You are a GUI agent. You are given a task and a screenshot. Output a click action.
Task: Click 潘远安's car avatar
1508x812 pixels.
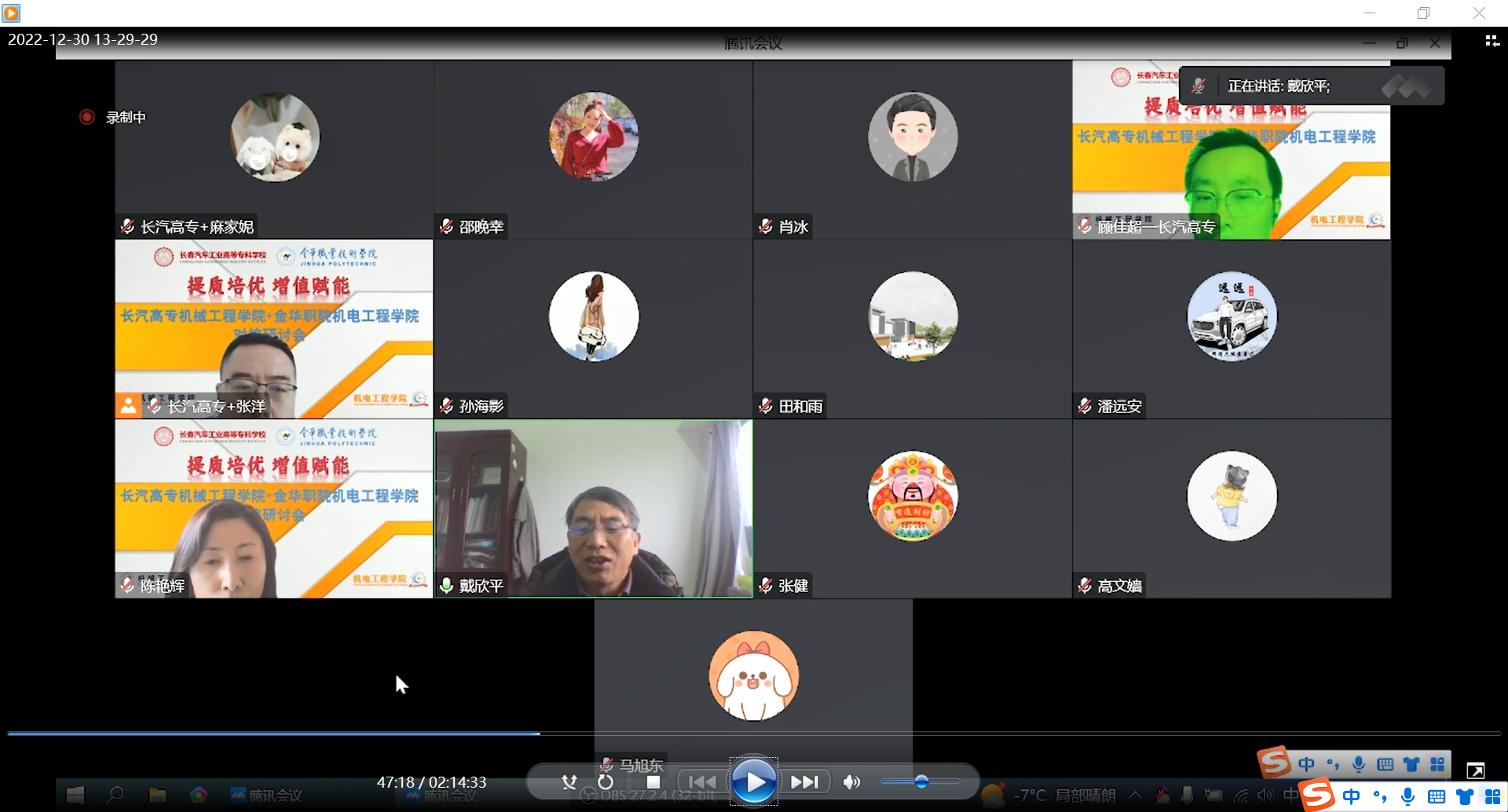click(1232, 316)
